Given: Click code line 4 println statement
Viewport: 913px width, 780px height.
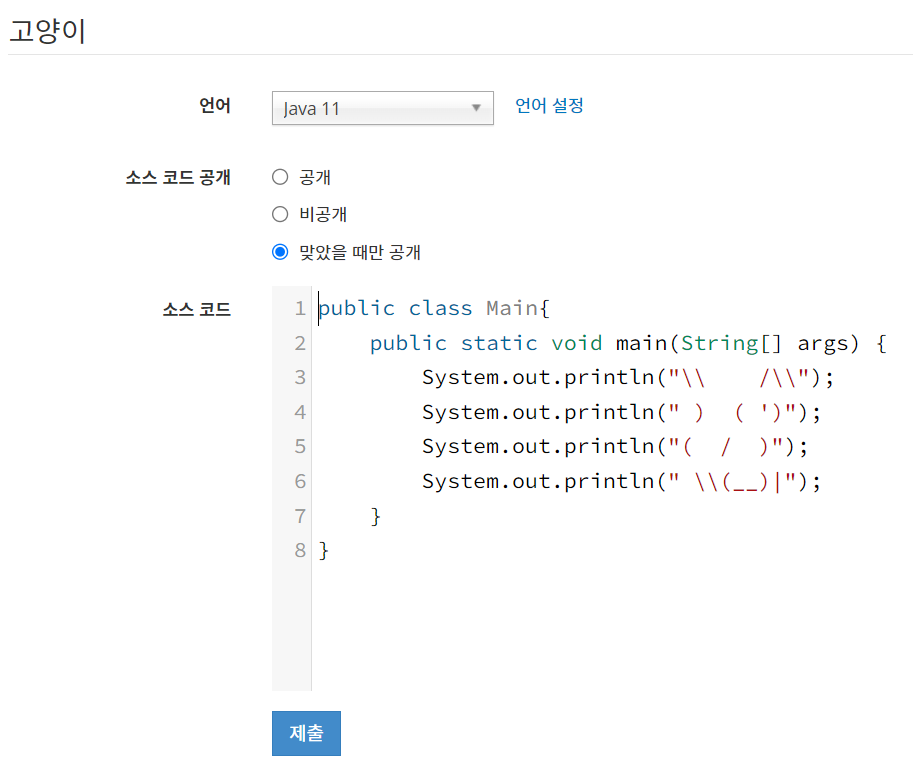Looking at the screenshot, I should tap(621, 412).
